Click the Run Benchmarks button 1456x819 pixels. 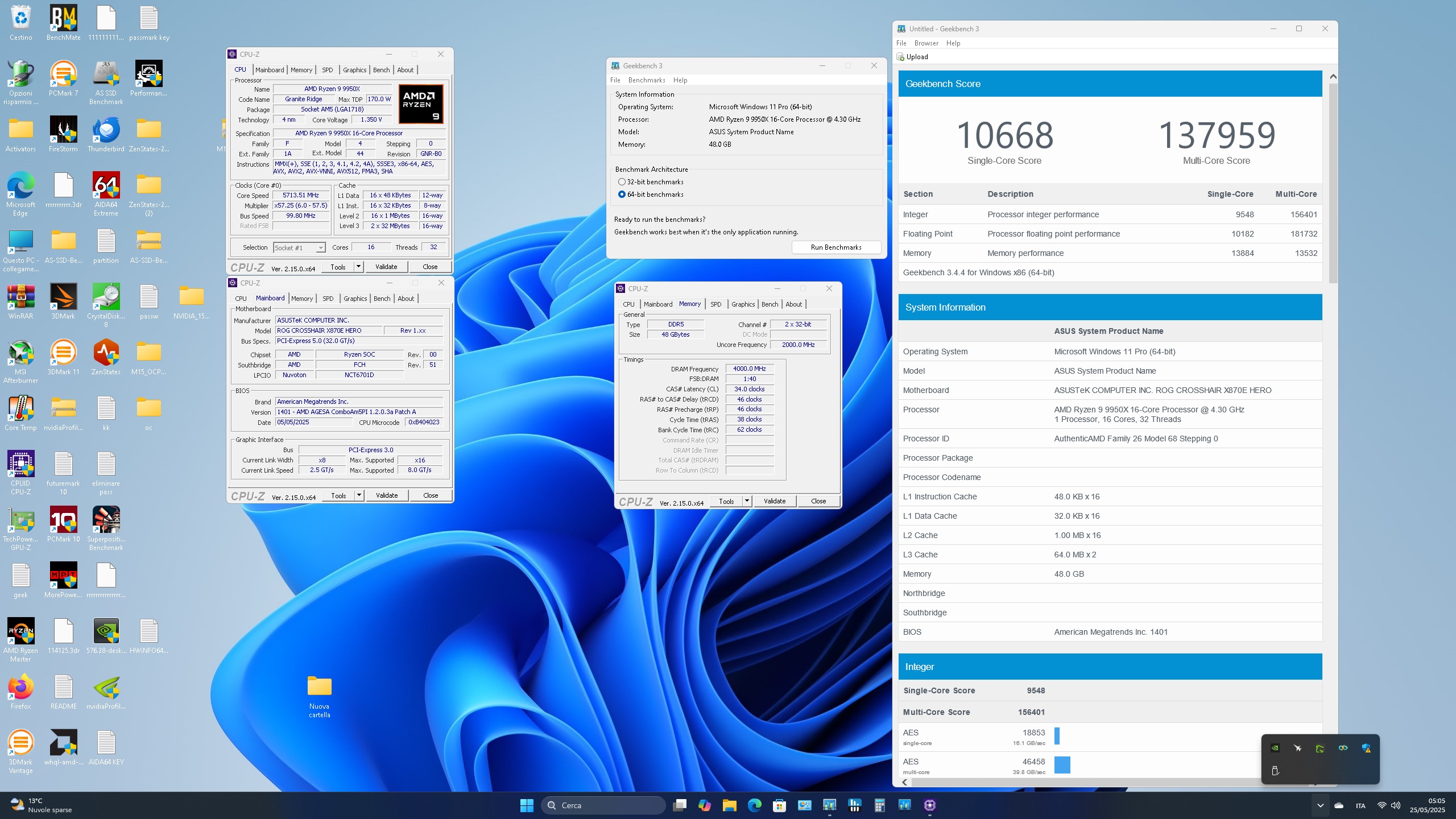point(836,247)
